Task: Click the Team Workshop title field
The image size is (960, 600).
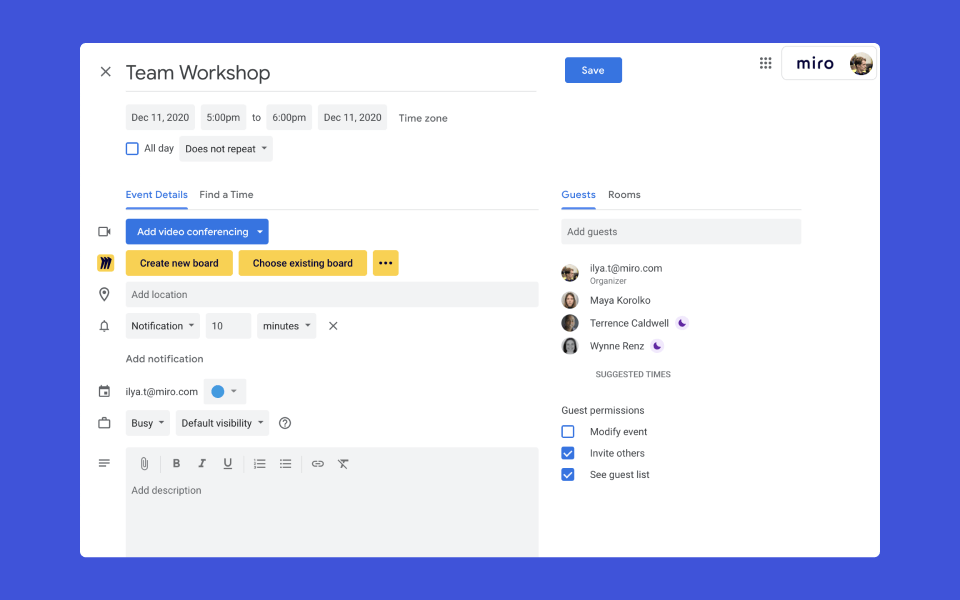Action: tap(331, 72)
